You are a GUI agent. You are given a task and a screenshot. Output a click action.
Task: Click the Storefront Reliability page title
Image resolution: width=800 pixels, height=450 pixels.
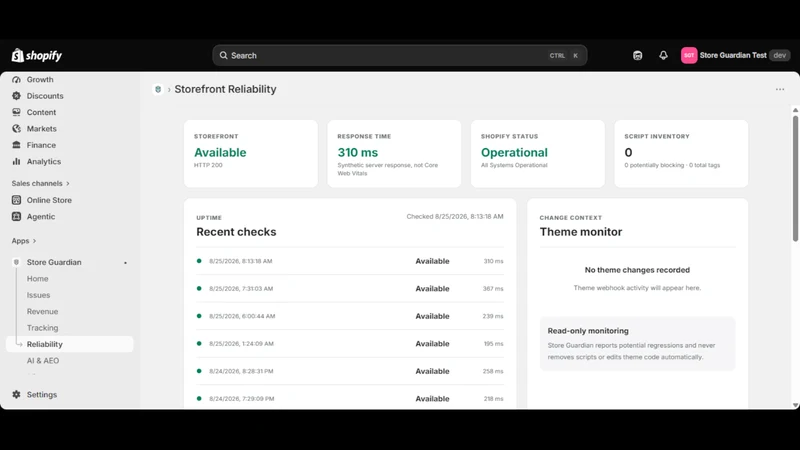click(x=225, y=89)
